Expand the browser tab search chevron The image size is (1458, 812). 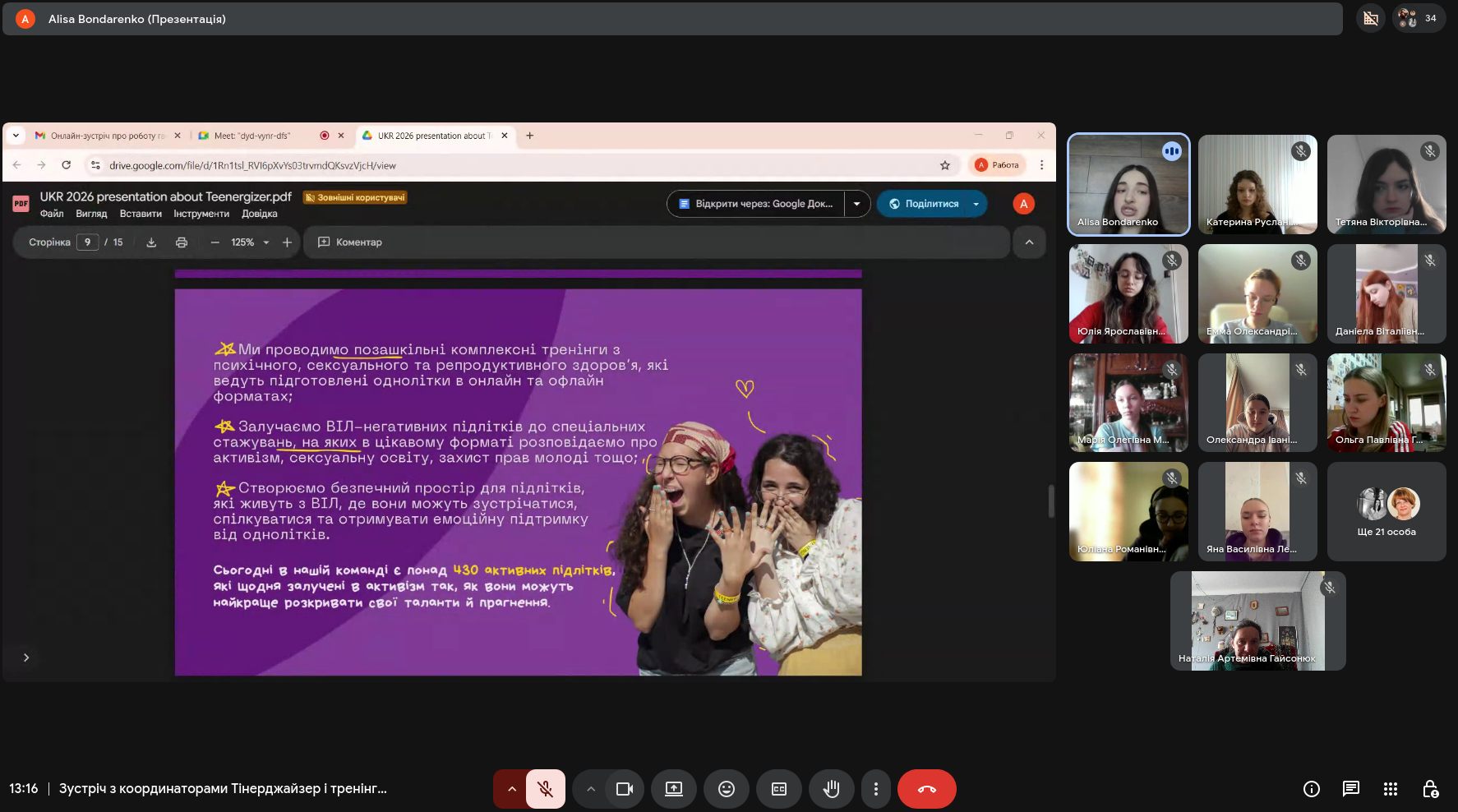[16, 136]
